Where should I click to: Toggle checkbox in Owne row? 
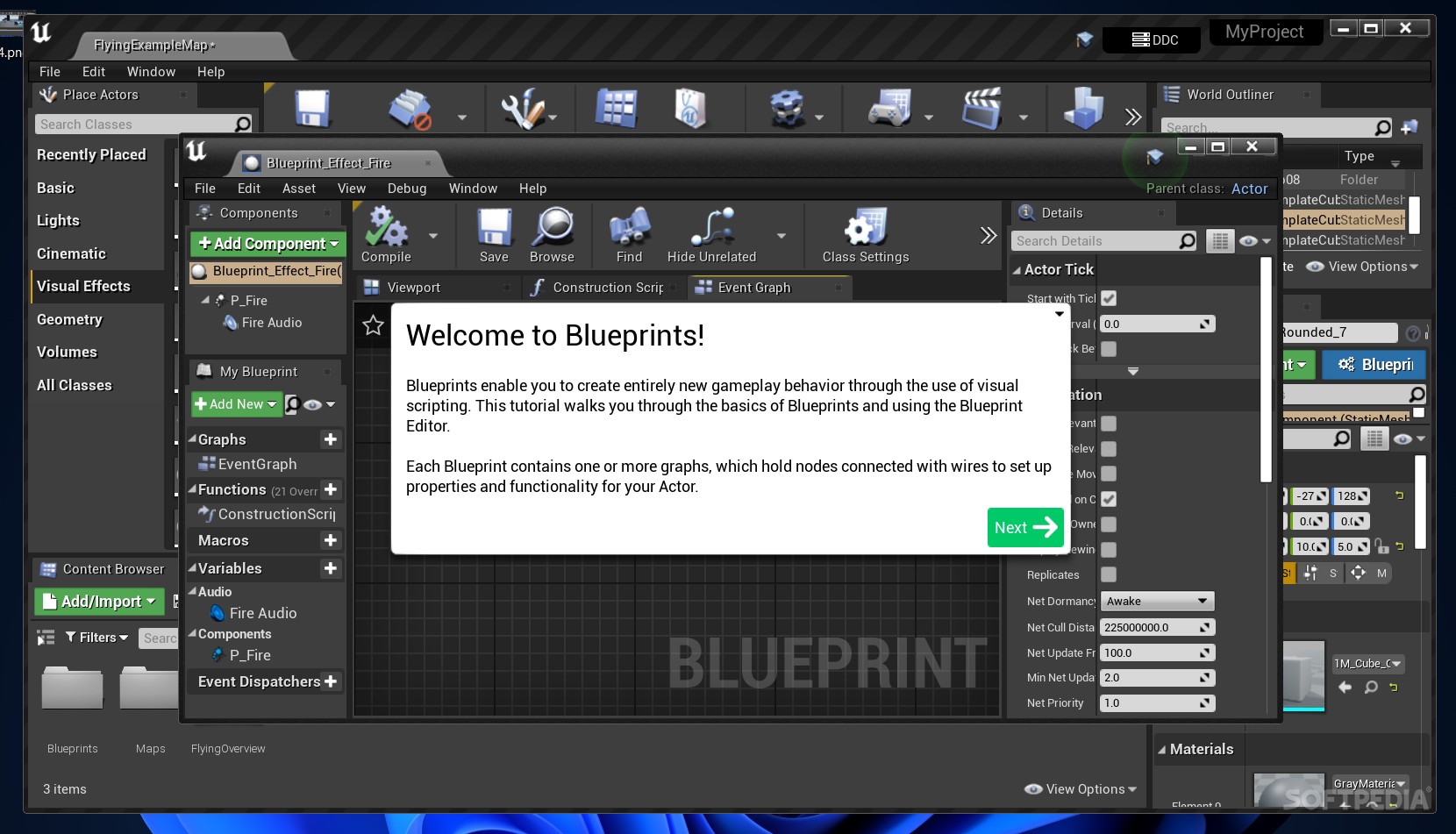[1109, 524]
